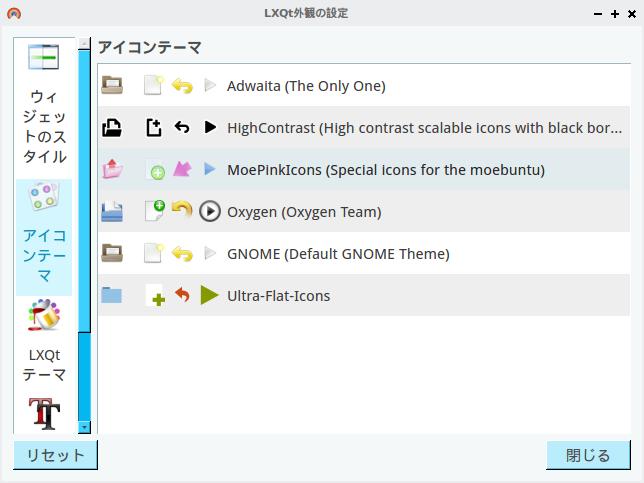This screenshot has width=644, height=483.
Task: Click the Ultra-Flat-Icons red undo icon
Action: [x=182, y=294]
